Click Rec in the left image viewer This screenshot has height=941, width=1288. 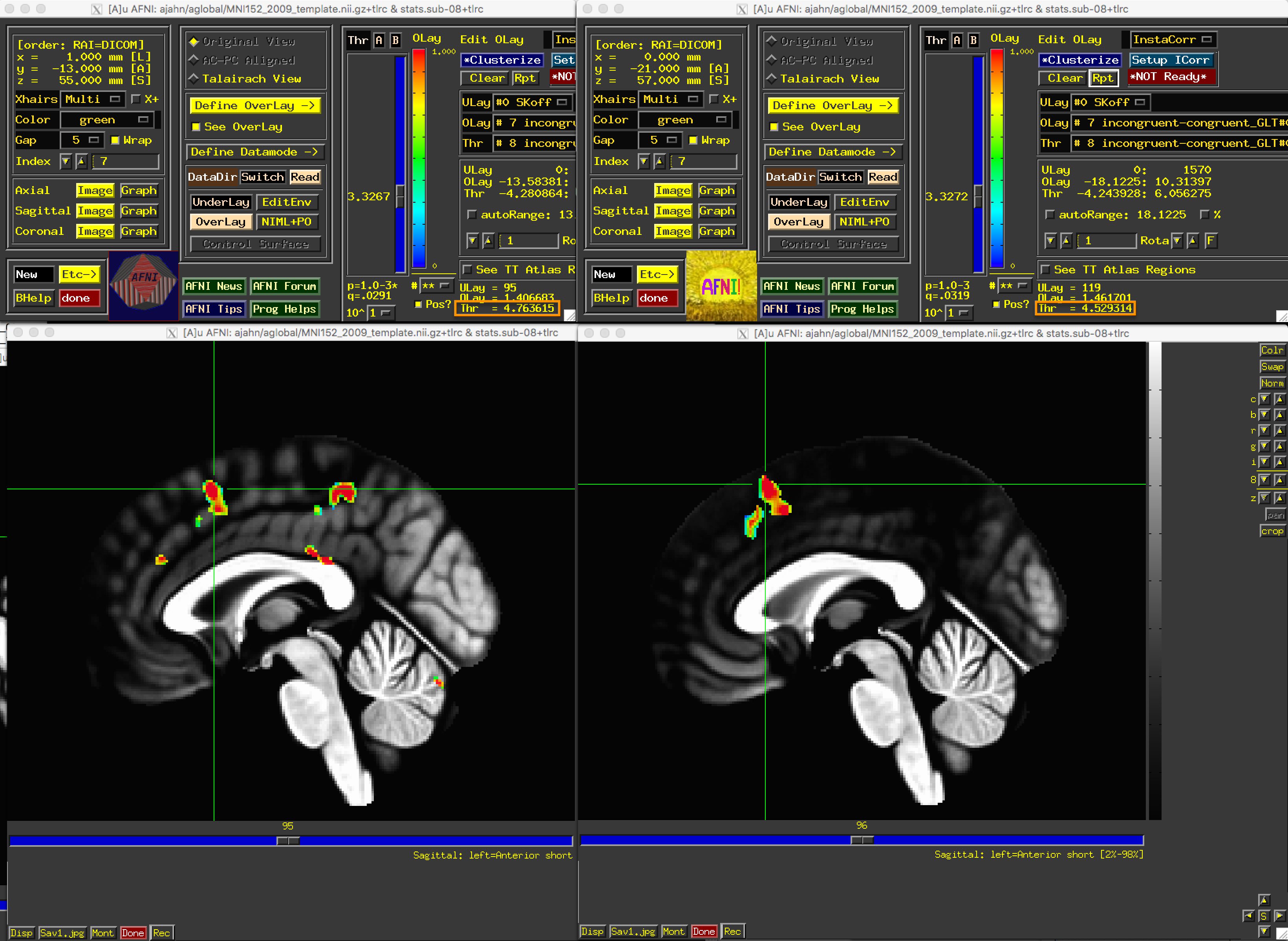coord(162,933)
